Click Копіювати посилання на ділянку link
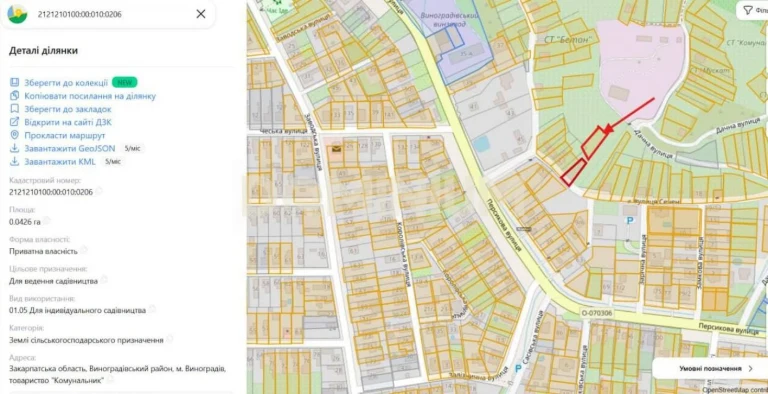Screen dimensions: 768x394 pos(90,96)
